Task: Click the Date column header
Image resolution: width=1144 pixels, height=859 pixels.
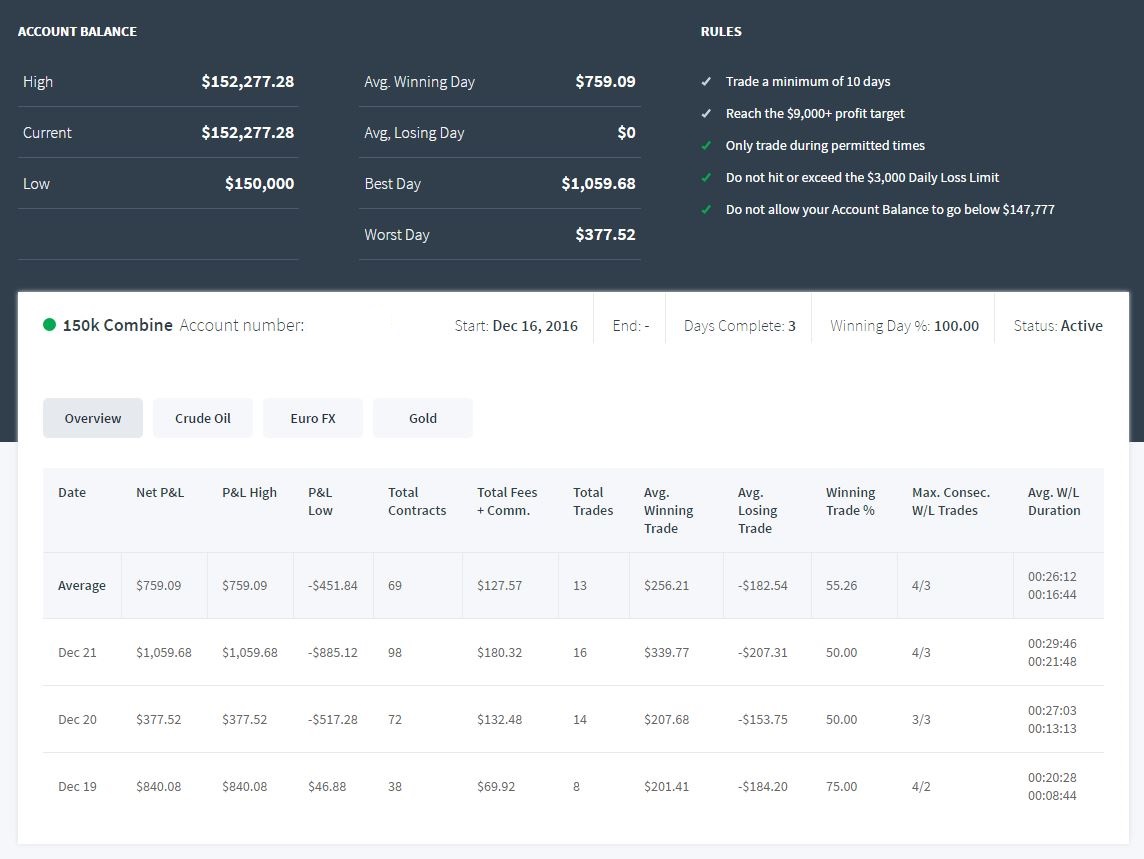Action: point(72,493)
